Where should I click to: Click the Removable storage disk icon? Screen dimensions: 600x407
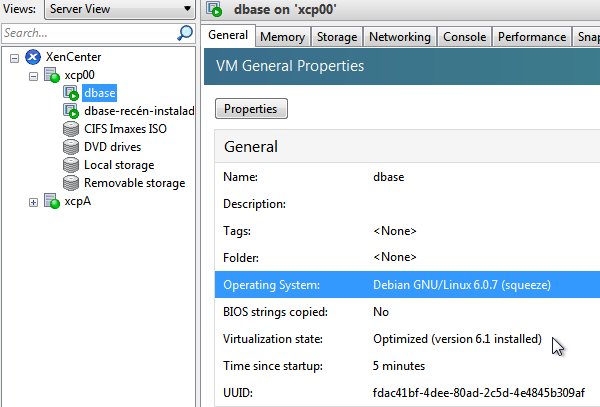[x=71, y=183]
